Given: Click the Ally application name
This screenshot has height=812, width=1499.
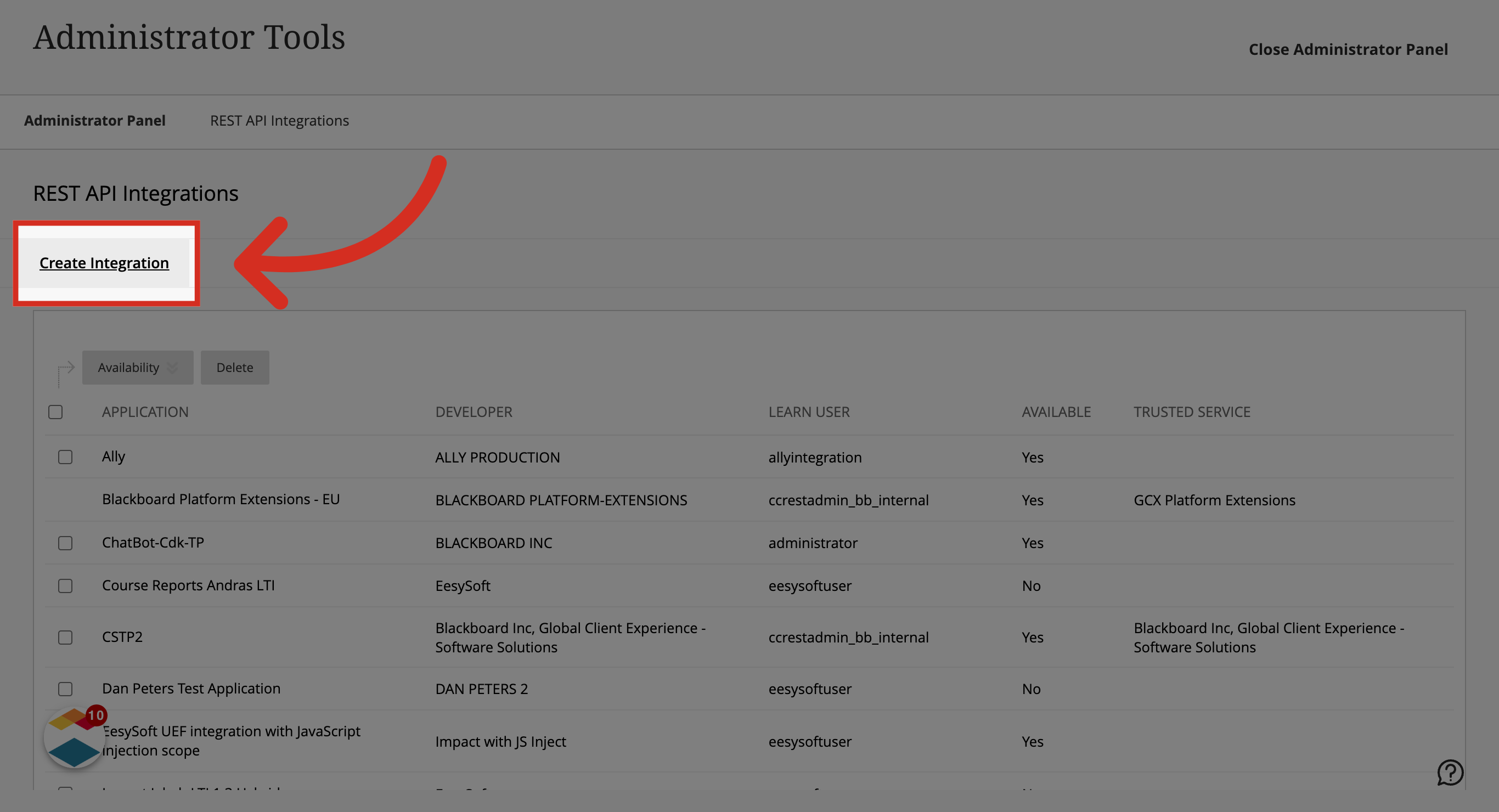Looking at the screenshot, I should click(114, 456).
